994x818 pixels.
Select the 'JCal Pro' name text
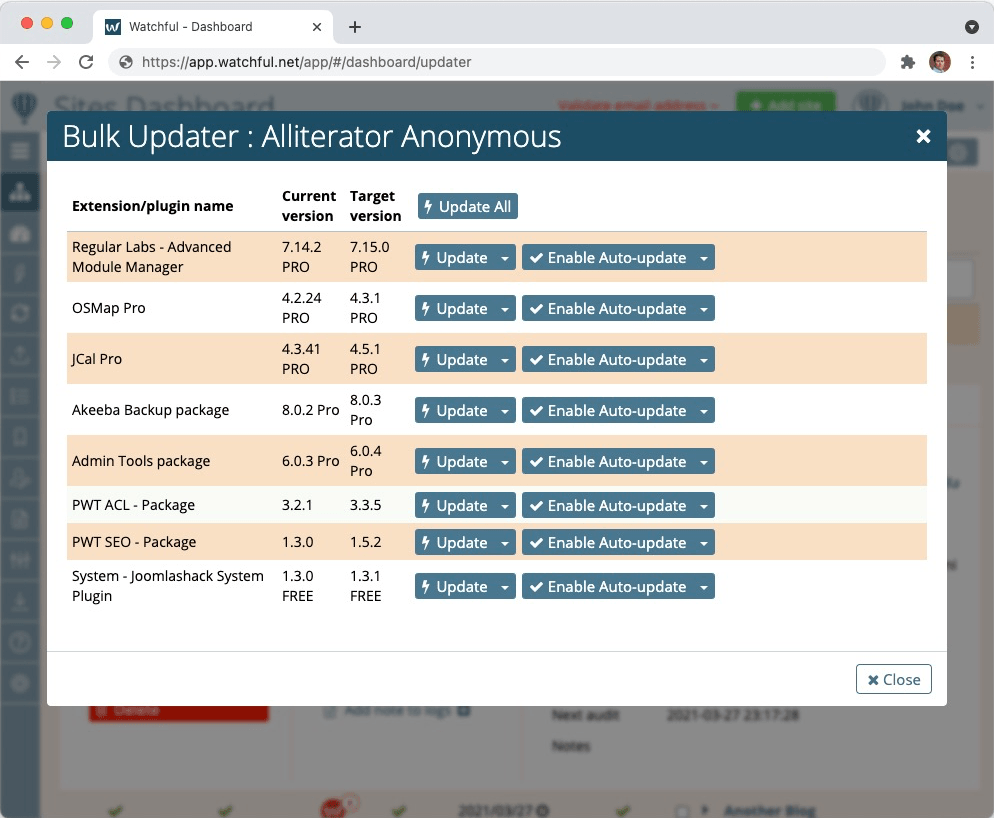[96, 359]
